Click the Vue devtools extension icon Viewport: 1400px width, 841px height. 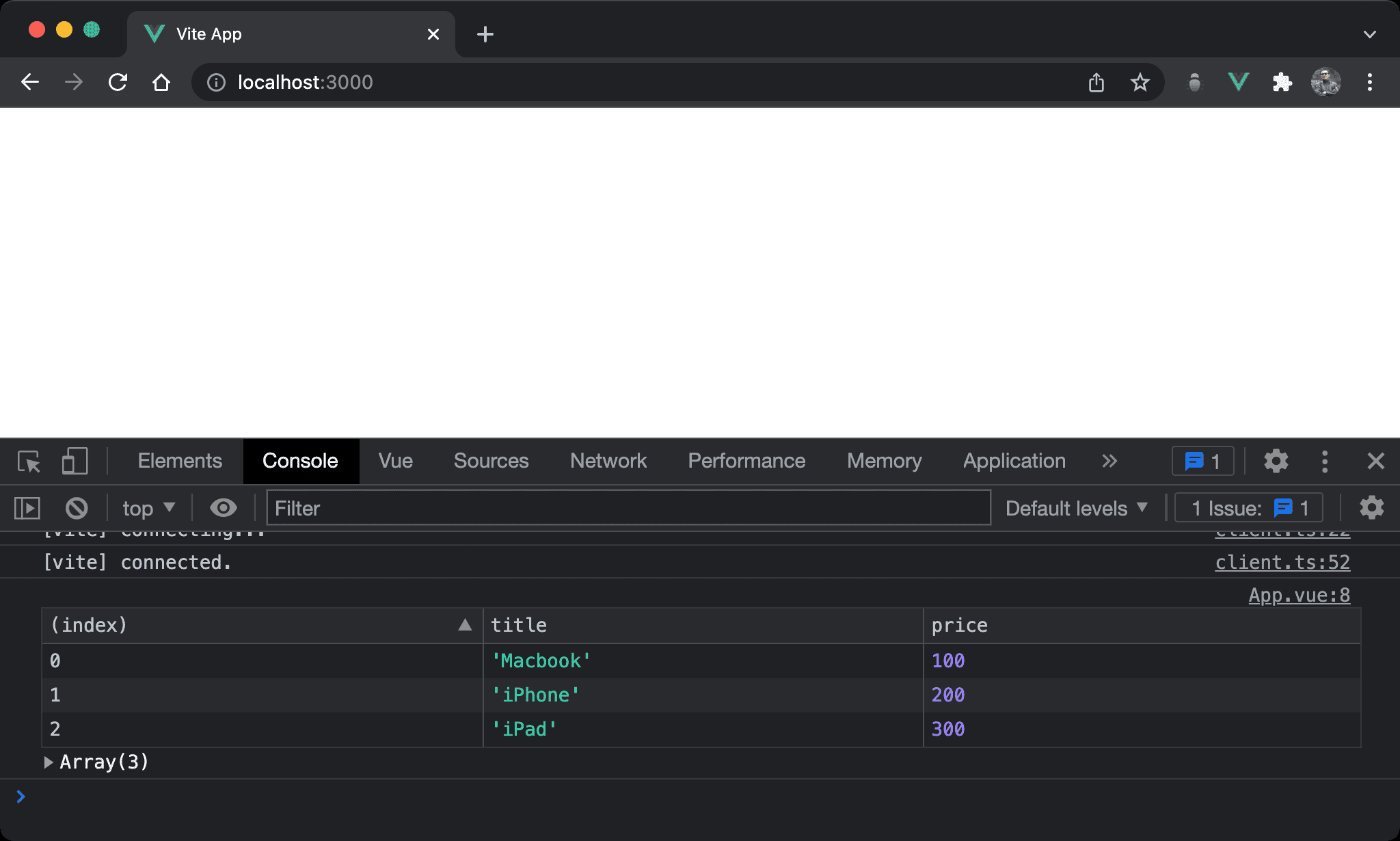tap(1238, 83)
